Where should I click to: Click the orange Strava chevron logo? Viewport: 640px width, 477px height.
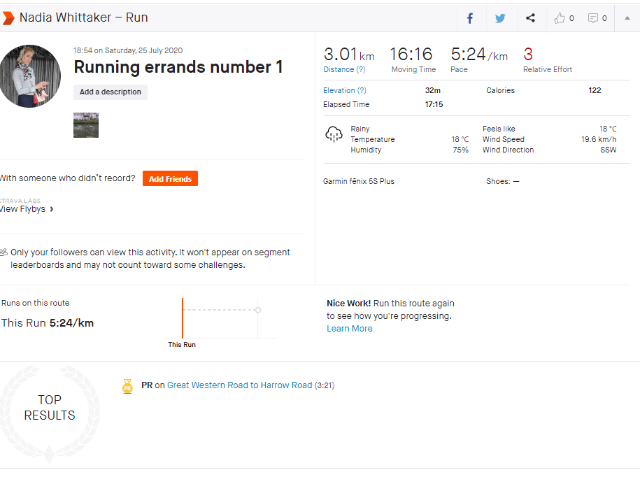8,18
